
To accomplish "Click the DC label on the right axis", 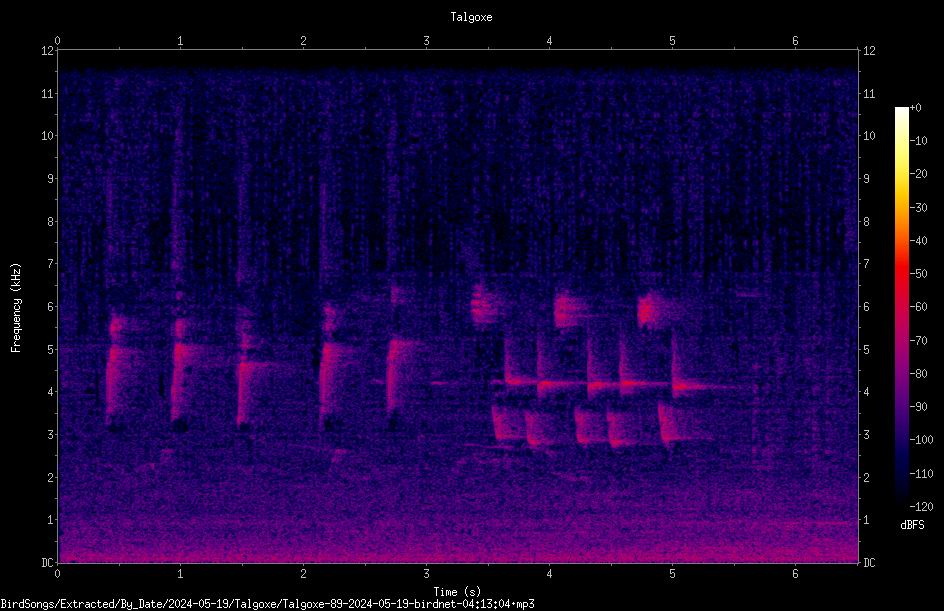I will pyautogui.click(x=869, y=563).
